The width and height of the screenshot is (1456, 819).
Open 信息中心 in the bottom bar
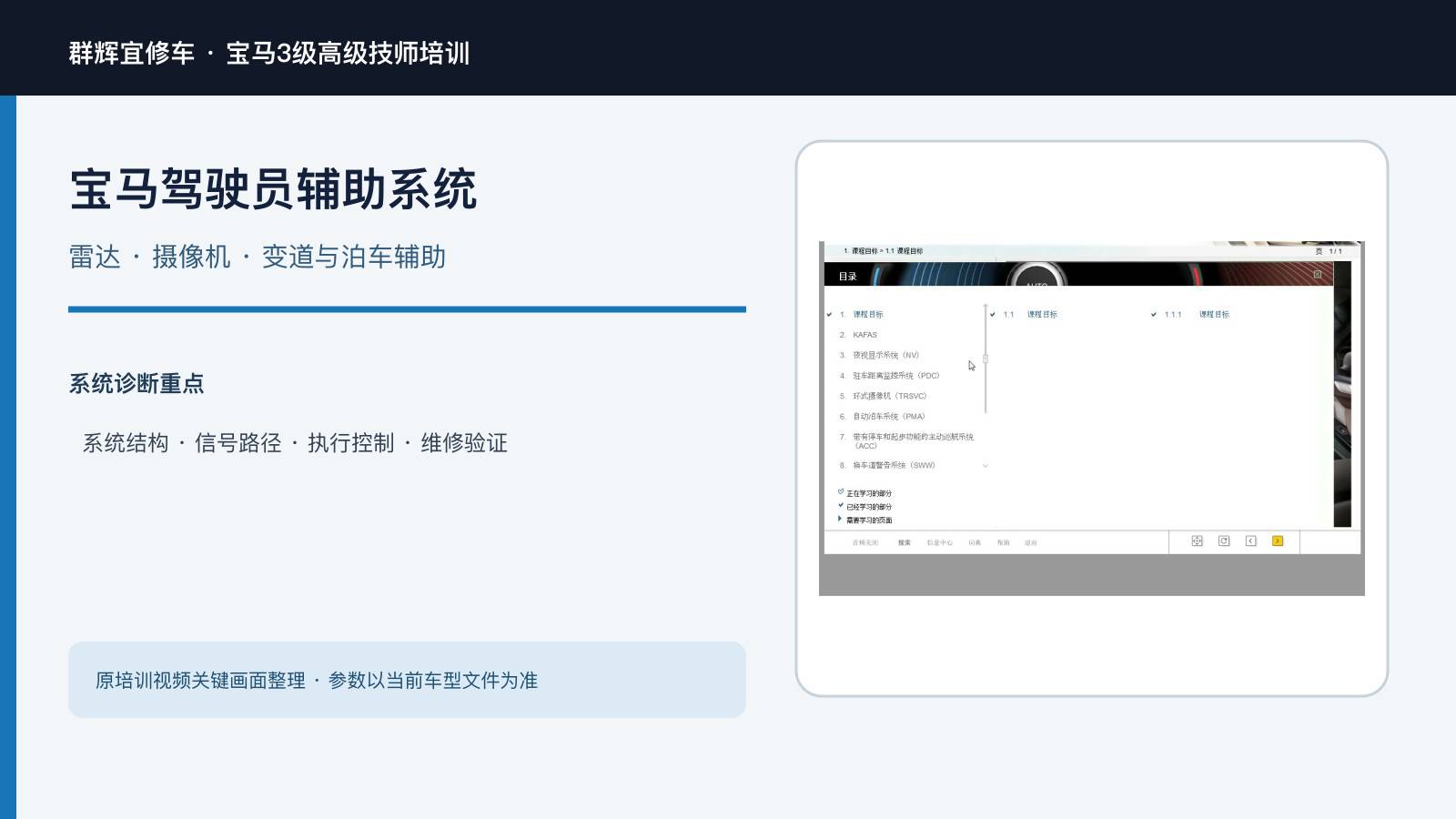[x=940, y=543]
